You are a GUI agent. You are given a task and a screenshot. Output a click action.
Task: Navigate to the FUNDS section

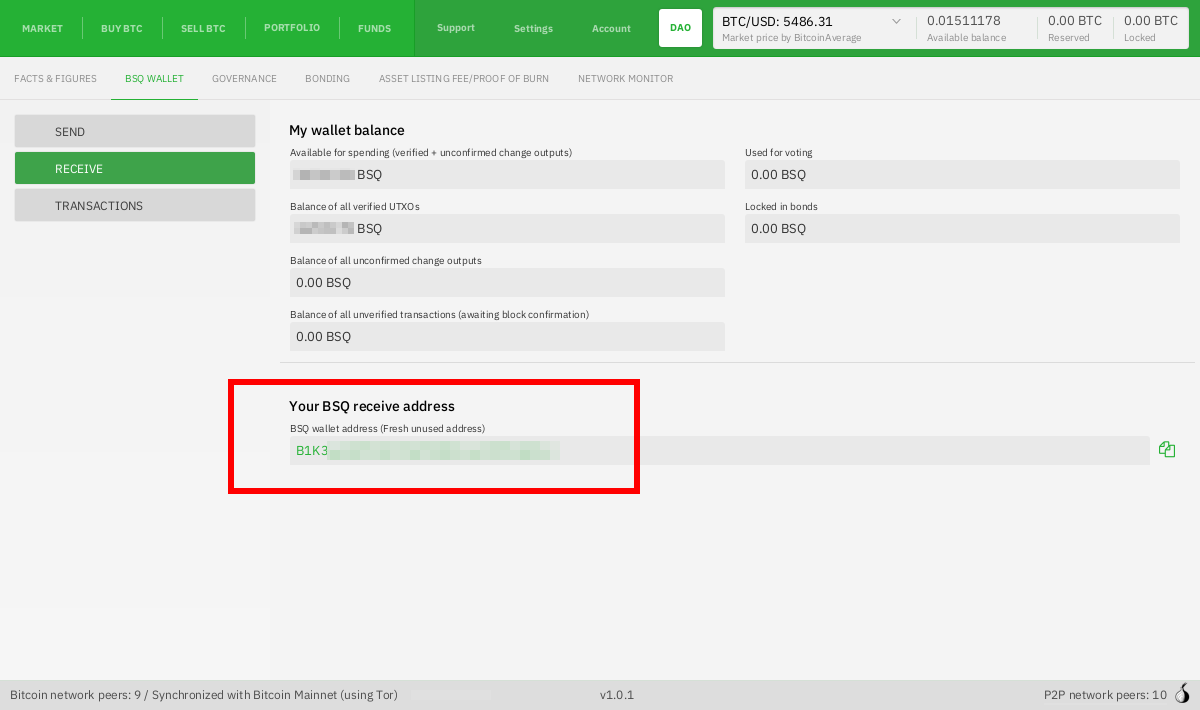(375, 28)
